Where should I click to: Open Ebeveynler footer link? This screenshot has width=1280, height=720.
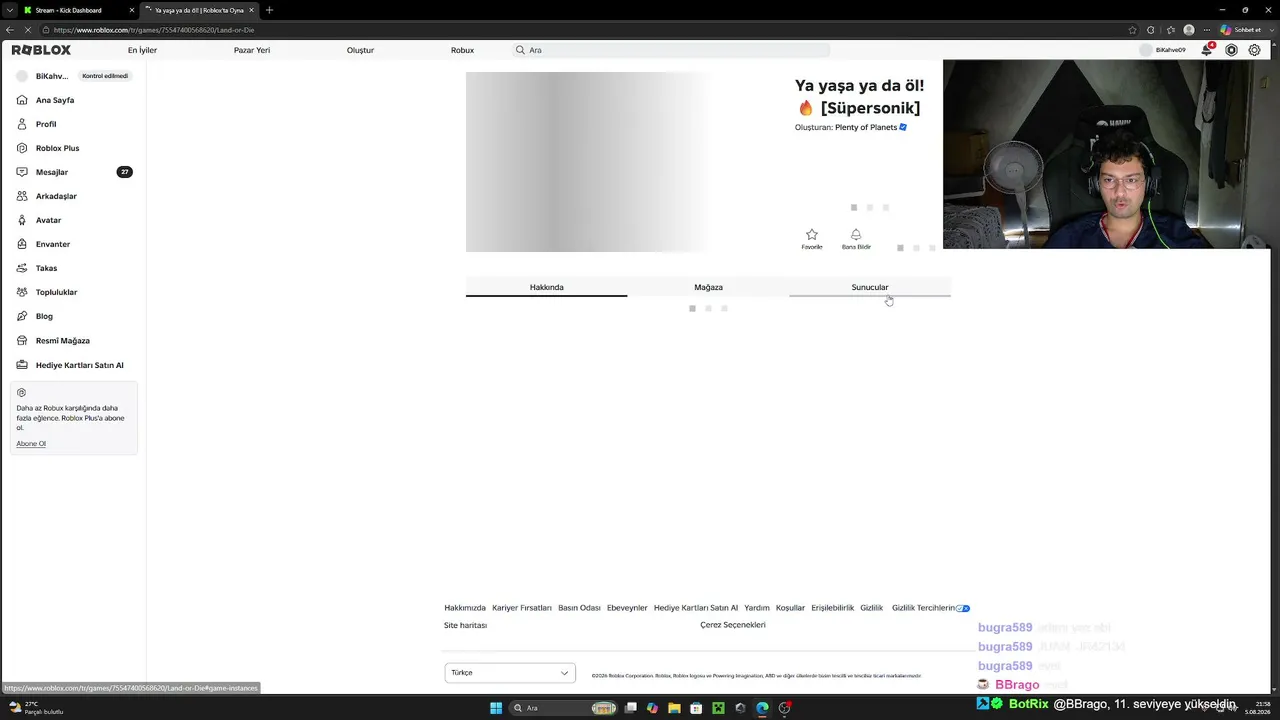click(x=627, y=608)
